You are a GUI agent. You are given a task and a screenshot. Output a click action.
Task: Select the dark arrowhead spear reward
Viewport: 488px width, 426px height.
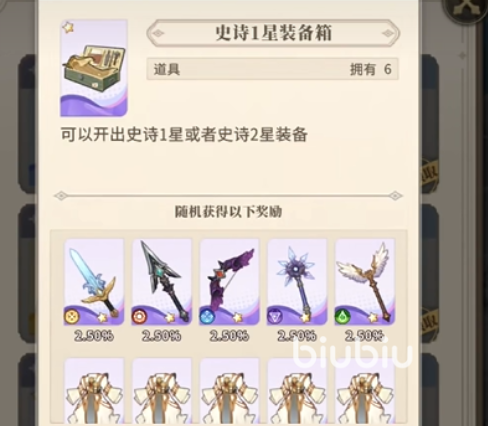[162, 282]
